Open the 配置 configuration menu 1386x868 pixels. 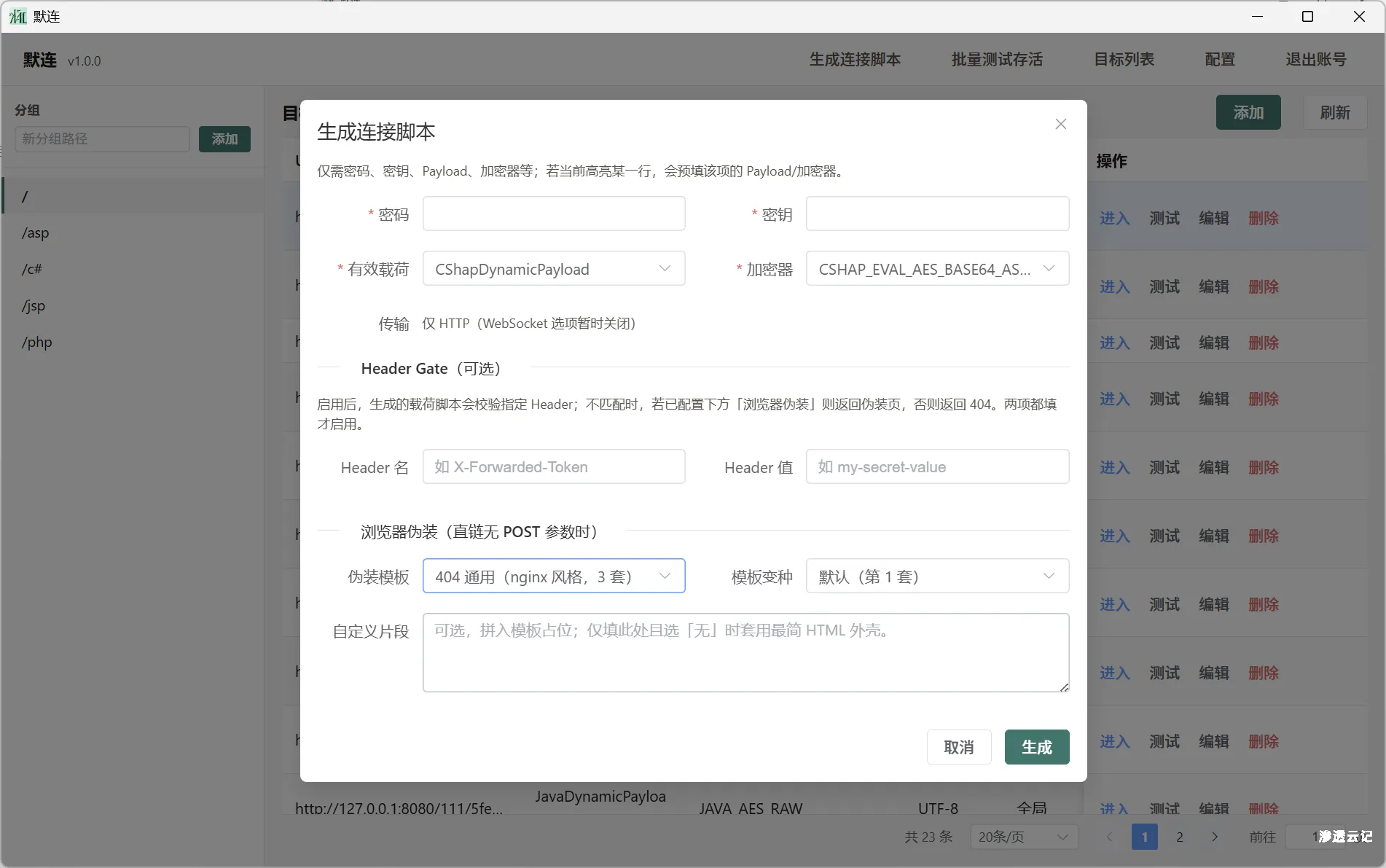pos(1220,60)
